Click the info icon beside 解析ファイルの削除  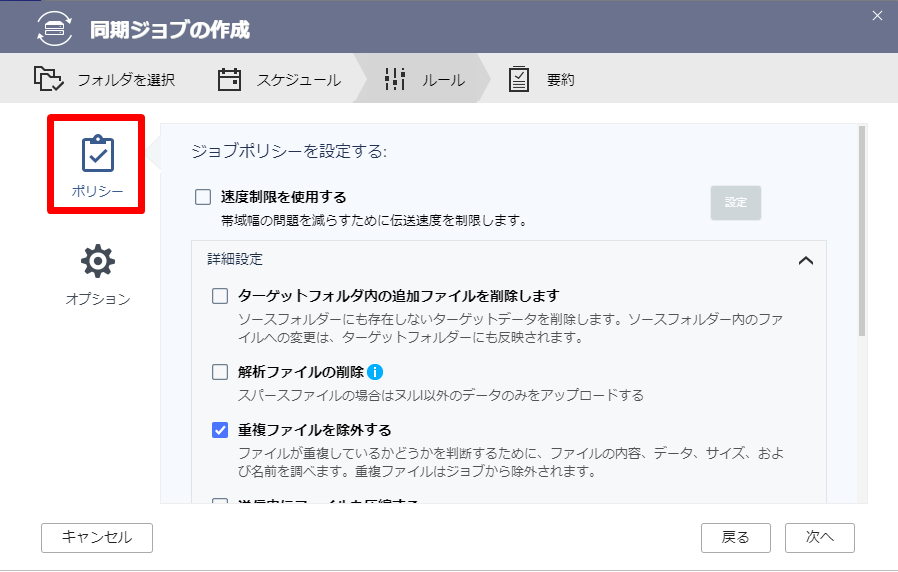pos(375,372)
